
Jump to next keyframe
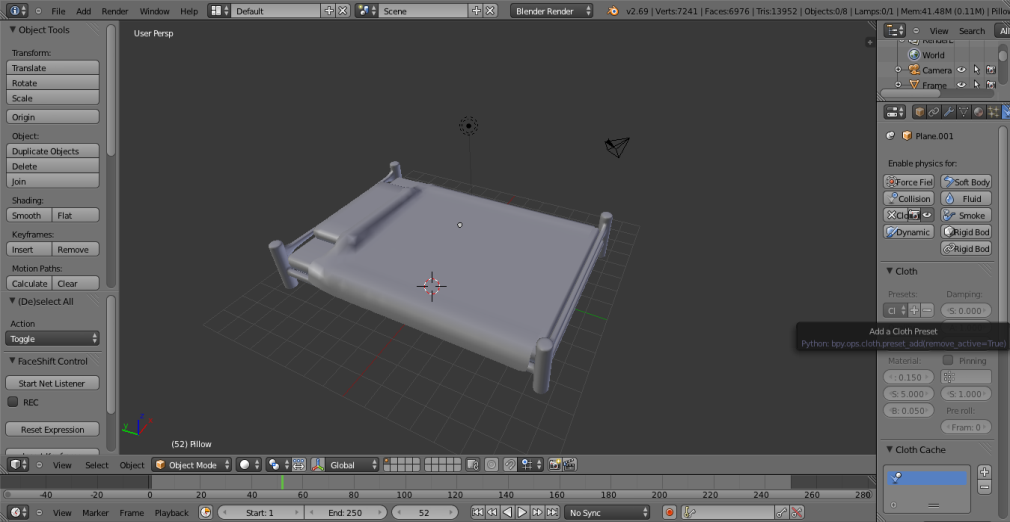[537, 512]
